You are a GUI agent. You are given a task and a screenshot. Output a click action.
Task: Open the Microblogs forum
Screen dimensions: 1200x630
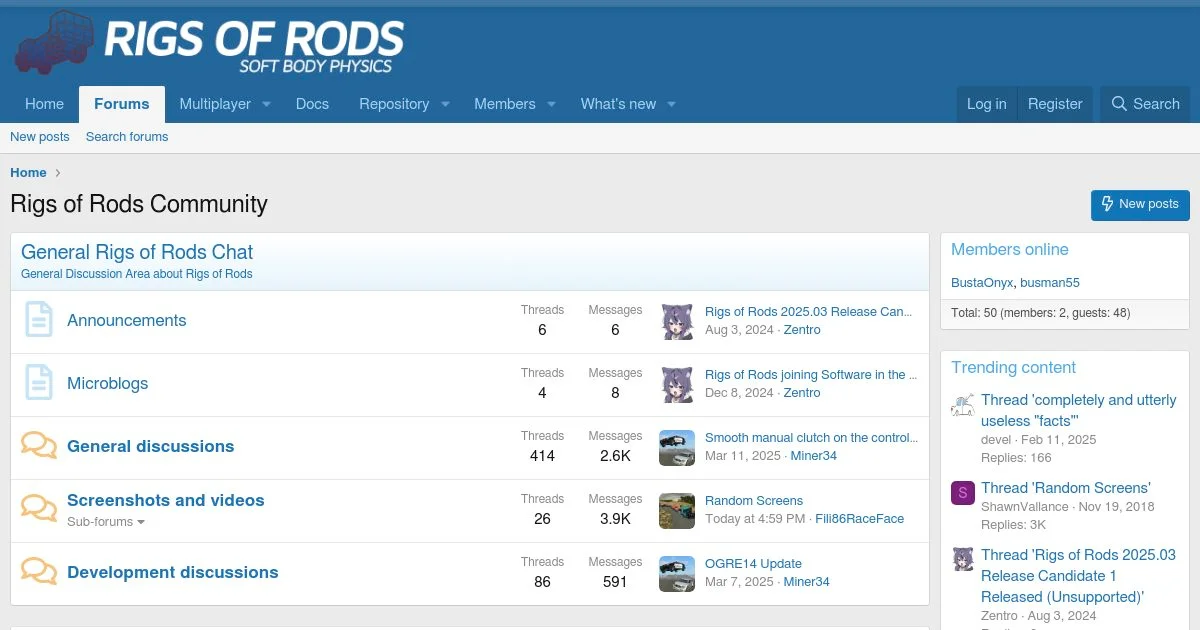click(108, 383)
